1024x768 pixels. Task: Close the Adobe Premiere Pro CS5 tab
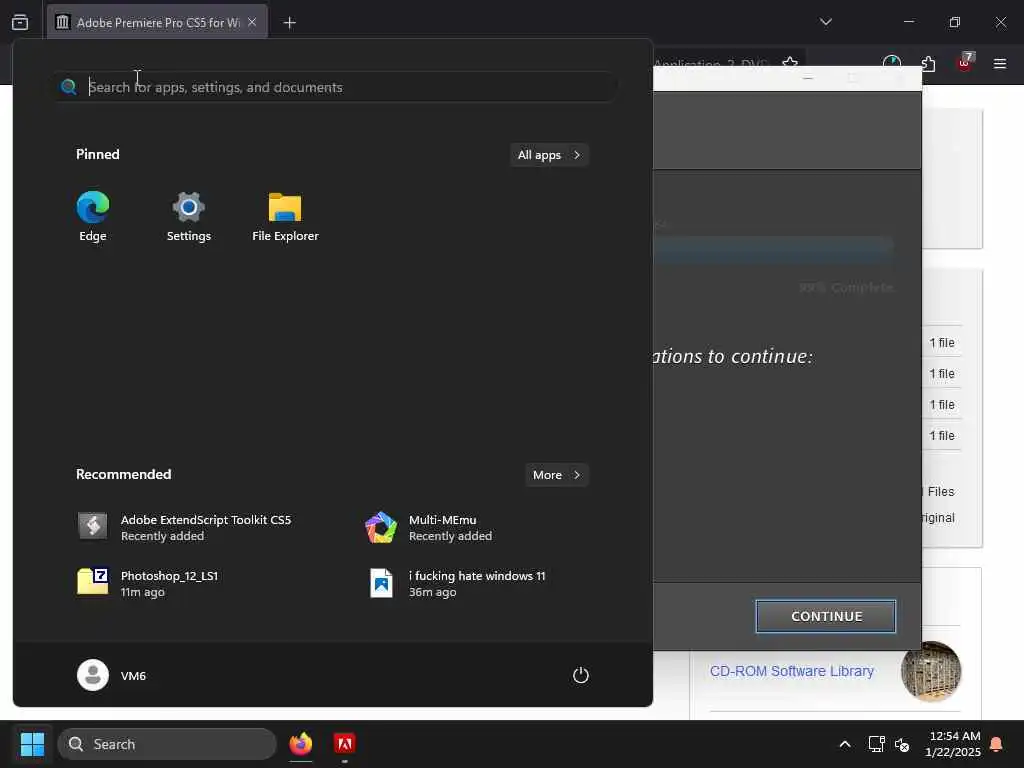pos(252,22)
